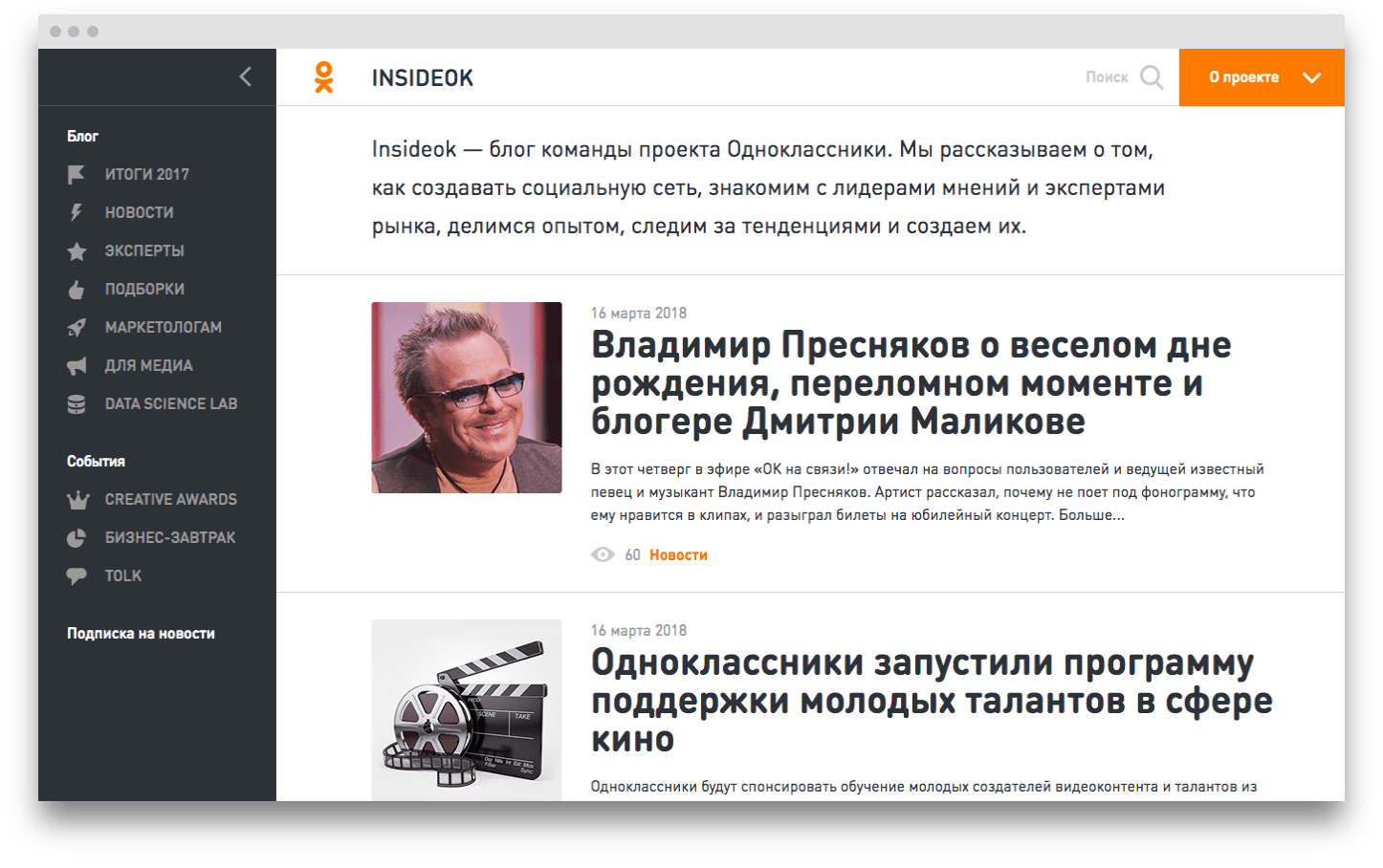
Task: Click the chevron arrow on the О проекте button
Action: (x=1312, y=77)
